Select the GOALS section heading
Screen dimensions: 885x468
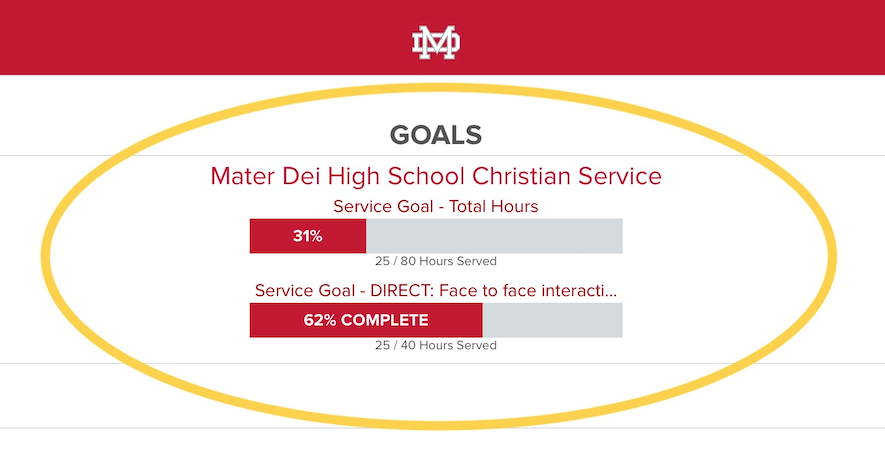click(436, 135)
